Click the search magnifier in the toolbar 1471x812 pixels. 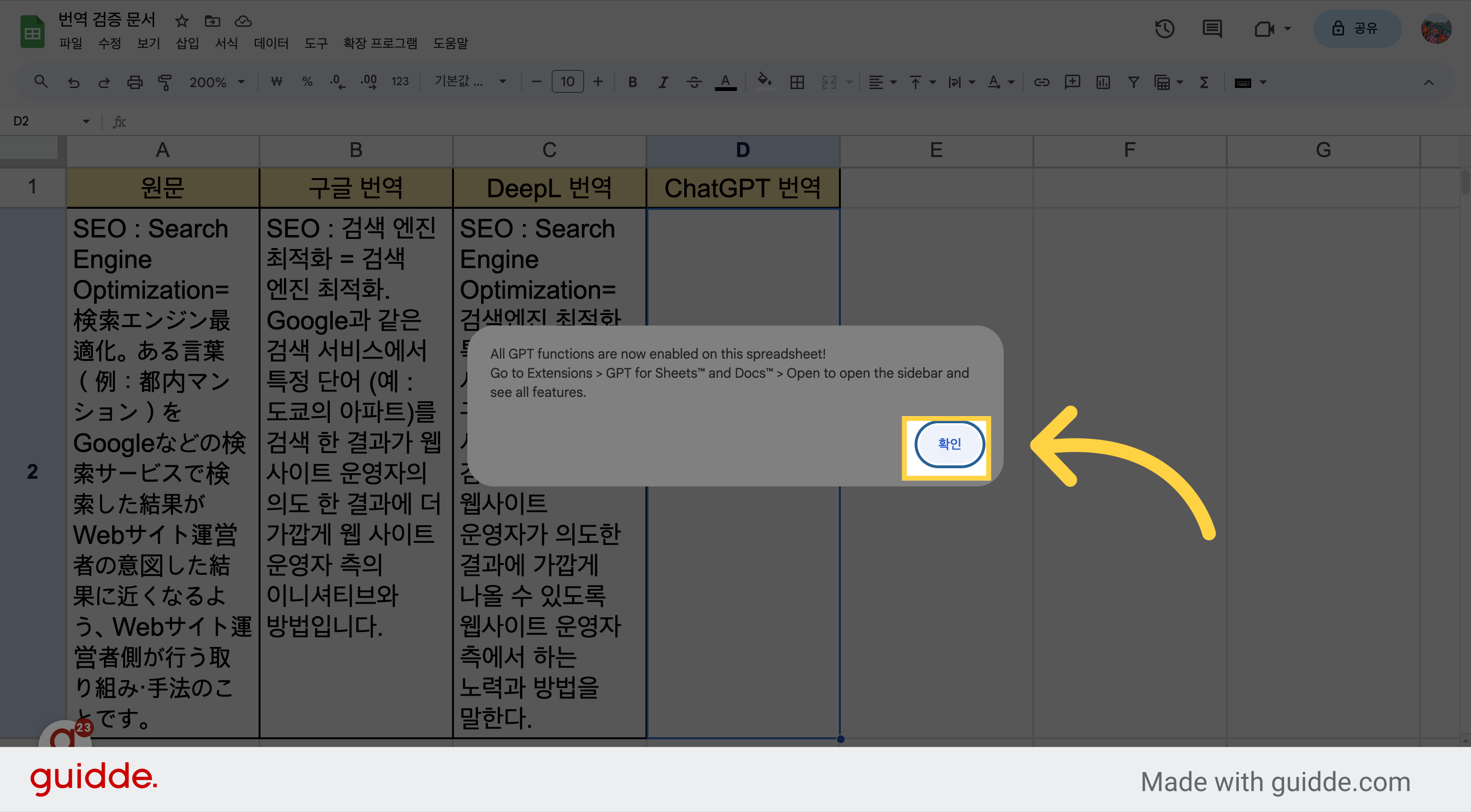pyautogui.click(x=41, y=82)
